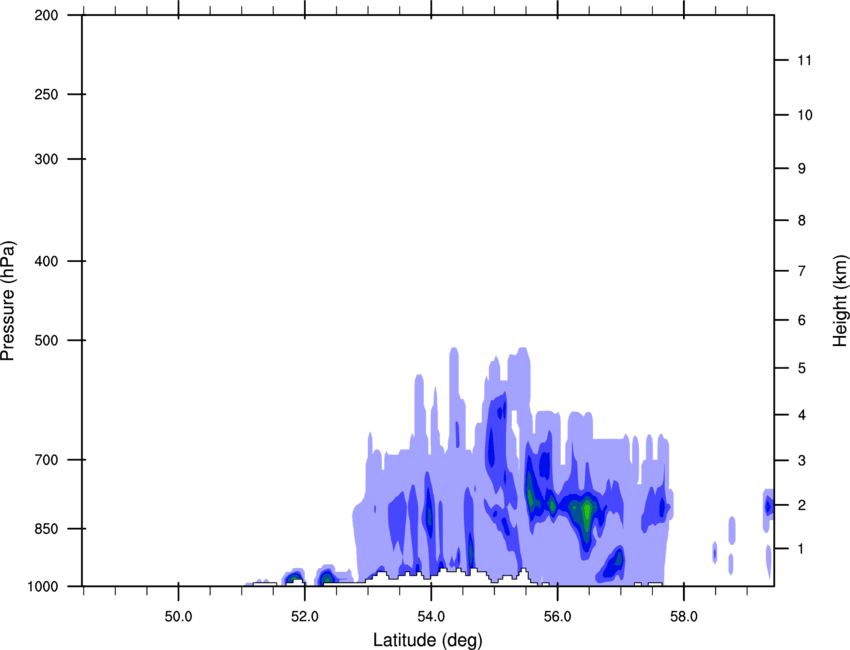Image resolution: width=850 pixels, height=650 pixels.
Task: Select the 52.0 latitude tick label
Action: [304, 613]
